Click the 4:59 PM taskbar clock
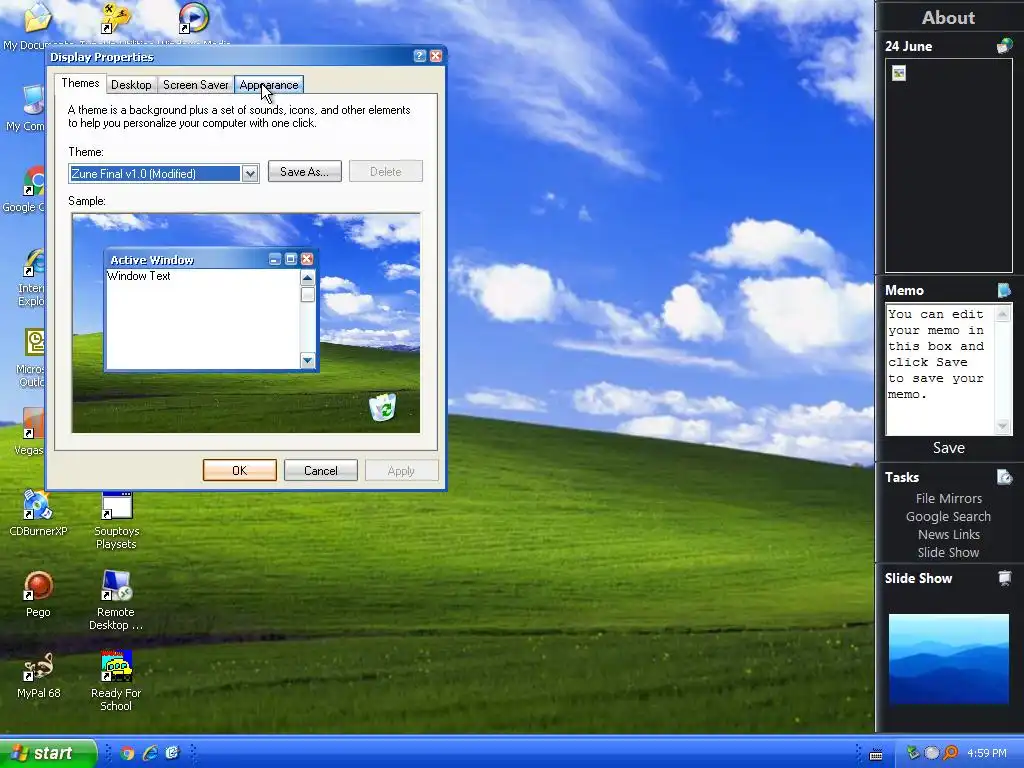Screen dimensions: 1024x768 click(987, 753)
